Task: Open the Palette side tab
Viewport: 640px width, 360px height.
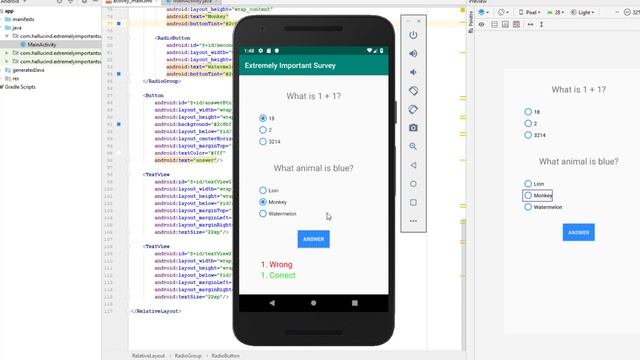Action: click(x=471, y=22)
